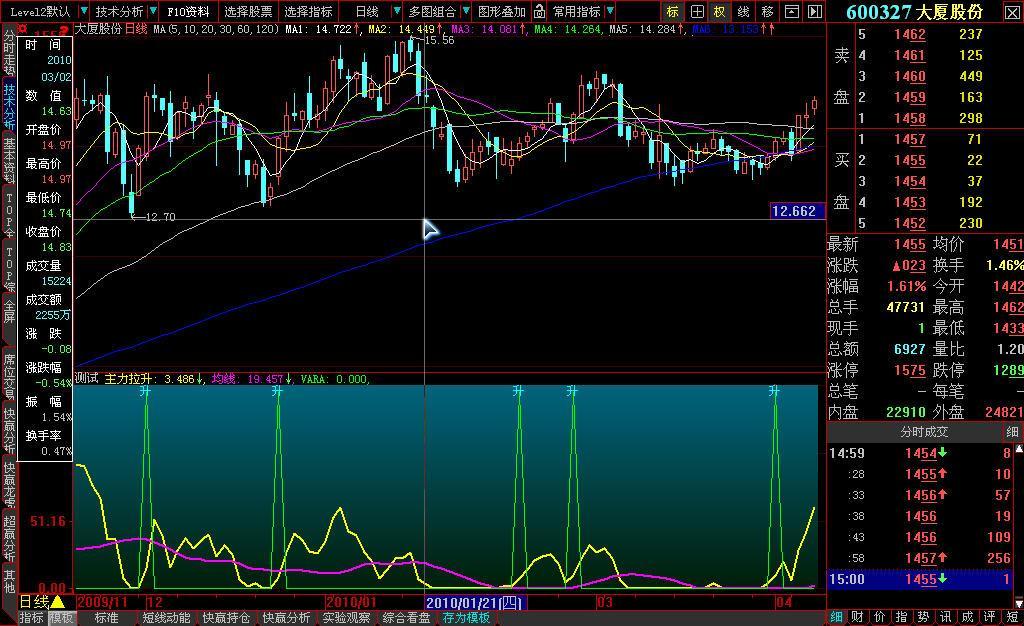Open the Level2默认 dropdown
The height and width of the screenshot is (626, 1024).
click(x=46, y=12)
